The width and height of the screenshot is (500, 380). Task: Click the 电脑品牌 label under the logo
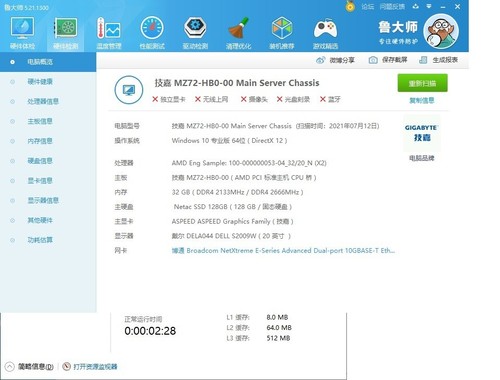coord(422,158)
